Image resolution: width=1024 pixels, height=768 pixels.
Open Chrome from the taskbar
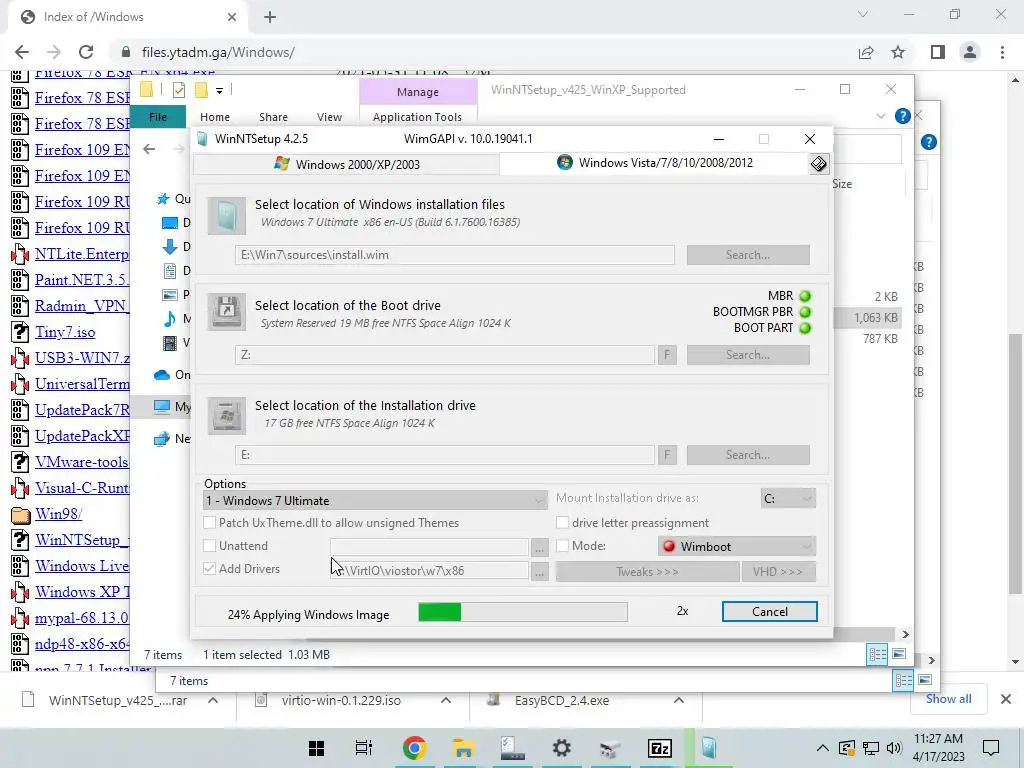[x=414, y=748]
